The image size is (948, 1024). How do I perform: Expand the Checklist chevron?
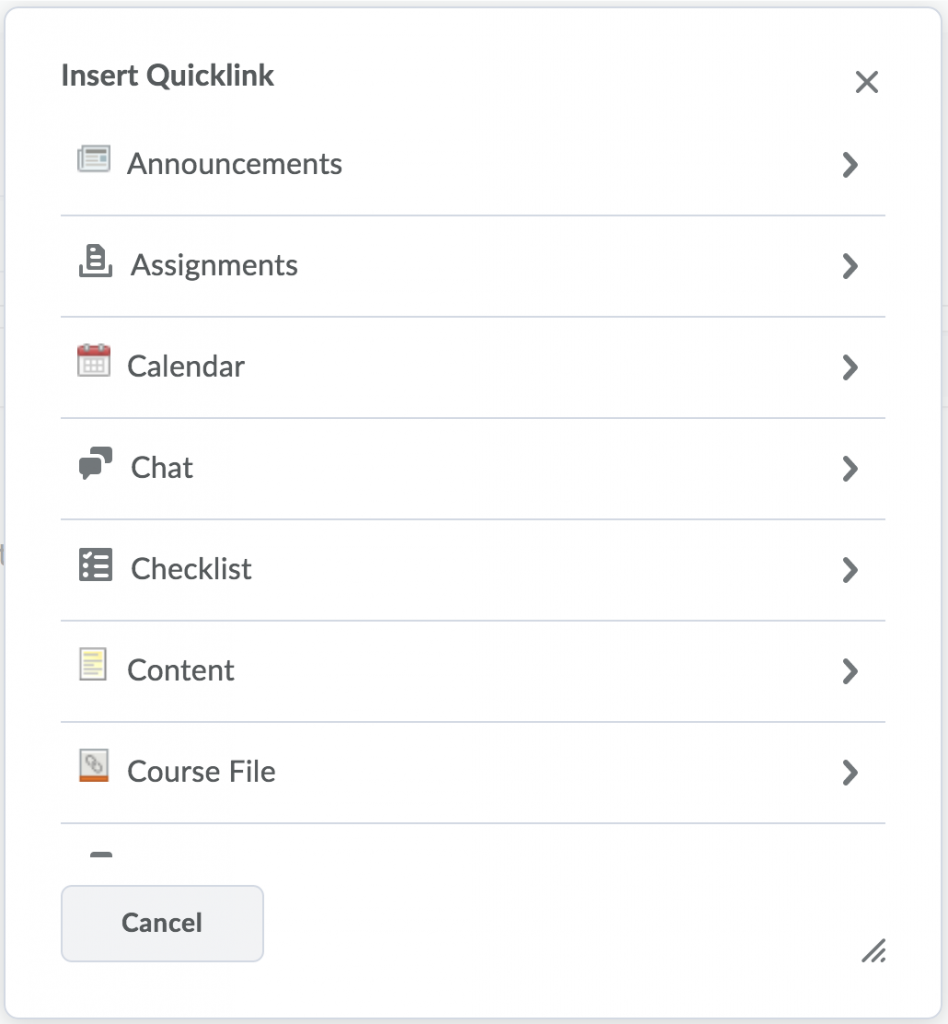pyautogui.click(x=851, y=570)
